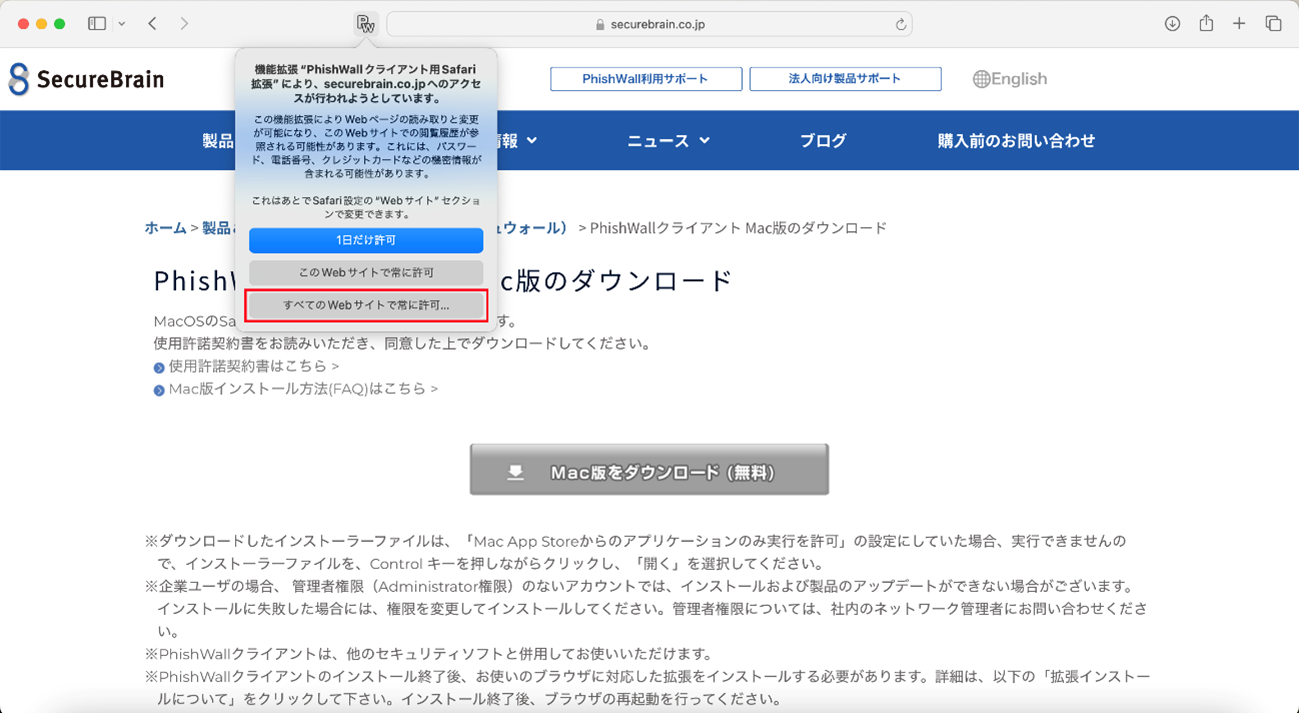
Task: Open the ブログ navigation item
Action: (823, 141)
